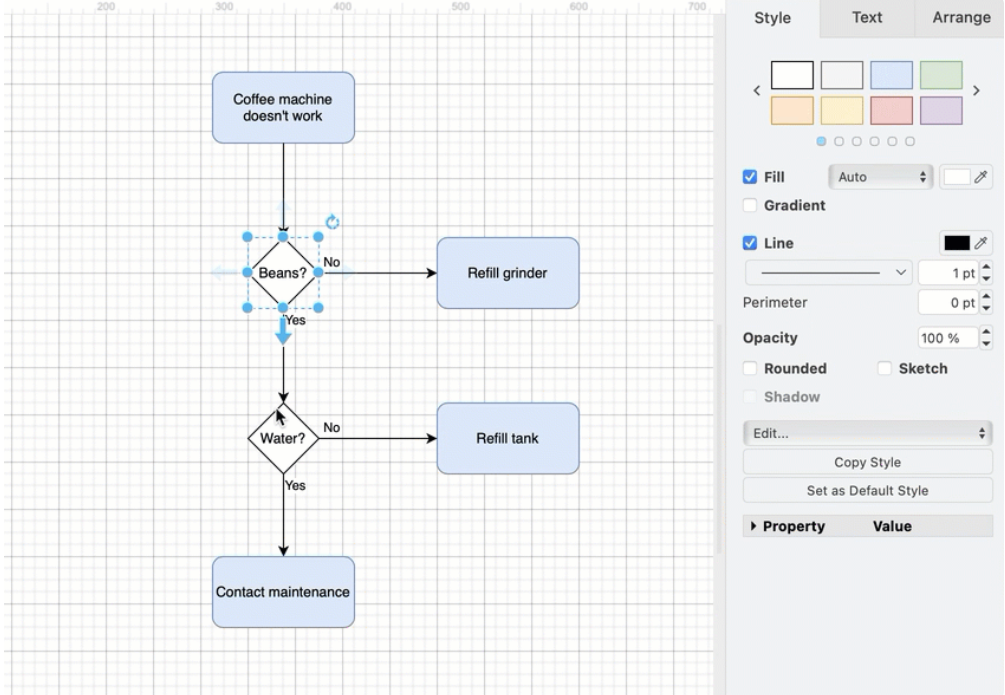Show previous style palette with left chevron

tap(757, 90)
